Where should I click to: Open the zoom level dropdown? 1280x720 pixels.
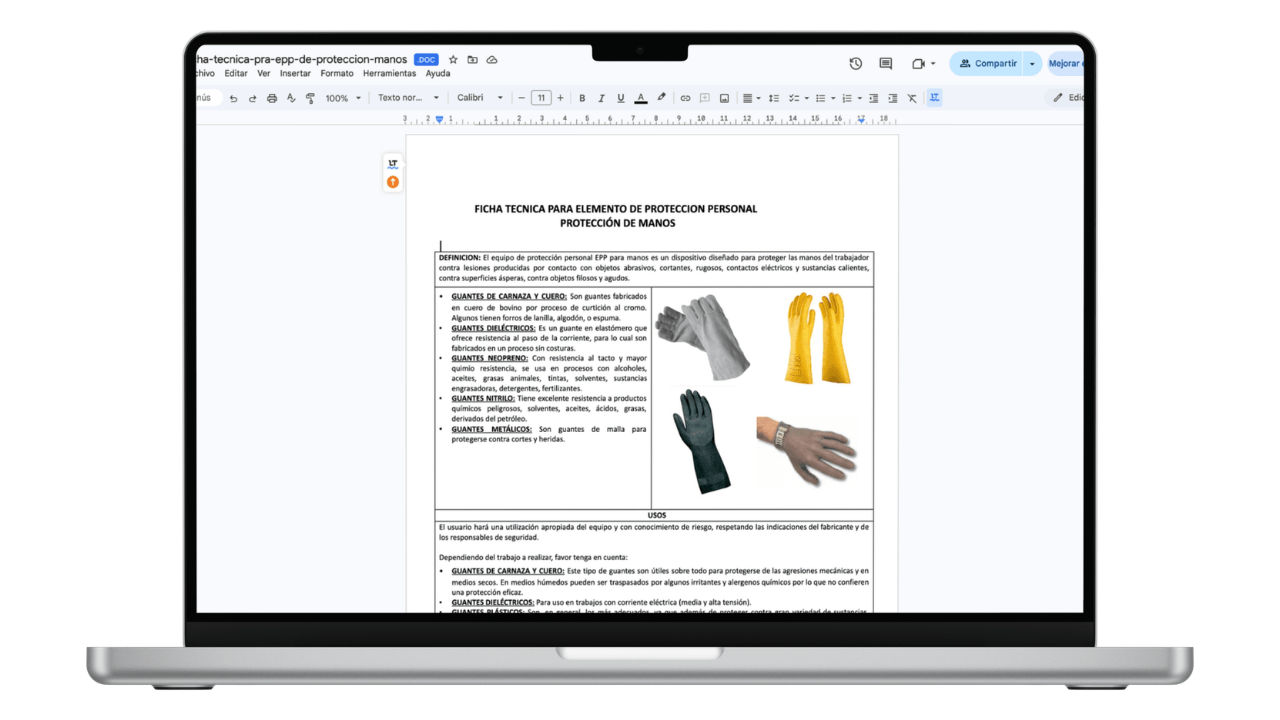[x=340, y=97]
